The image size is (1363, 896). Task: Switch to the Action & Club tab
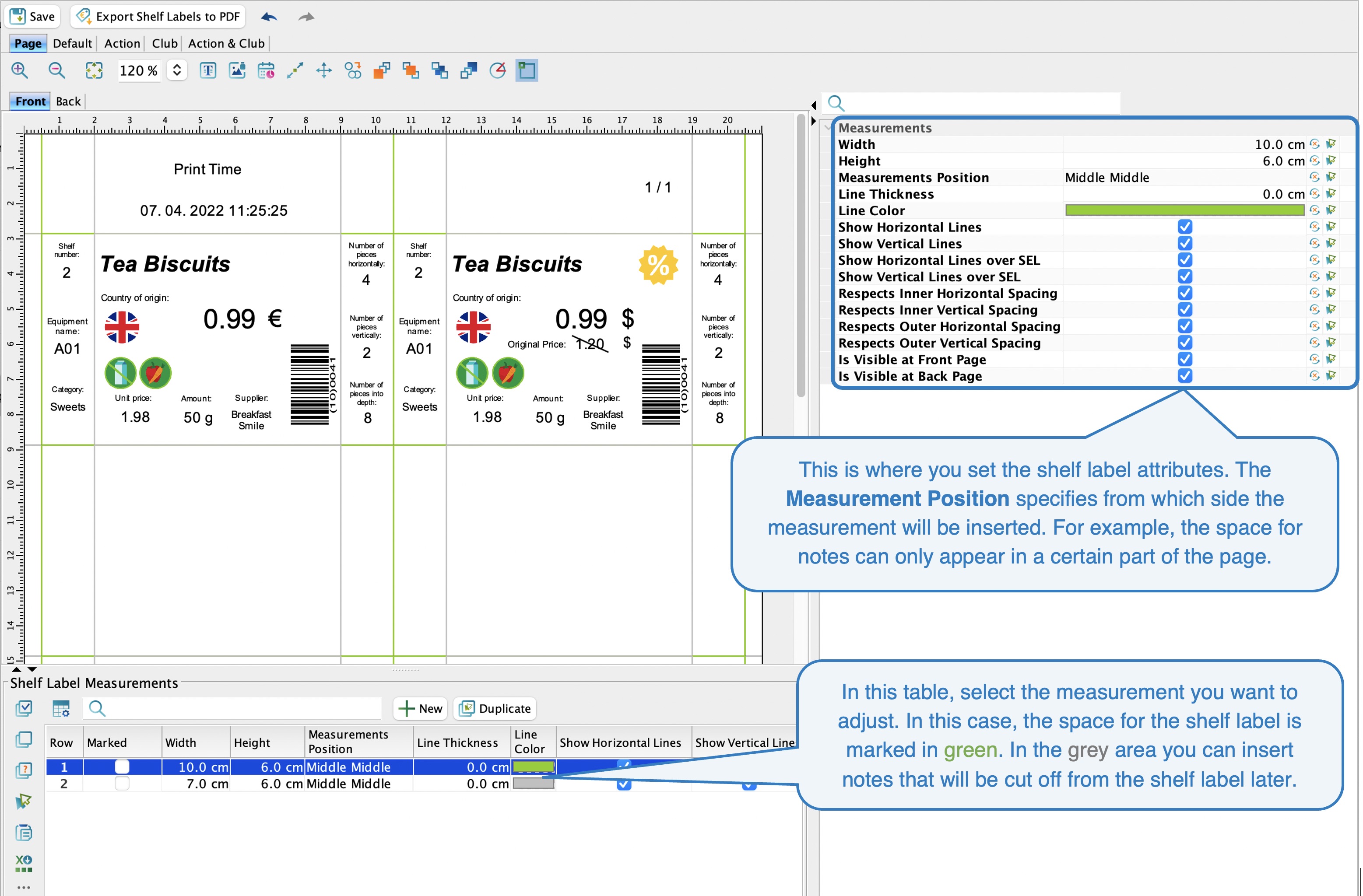(226, 43)
